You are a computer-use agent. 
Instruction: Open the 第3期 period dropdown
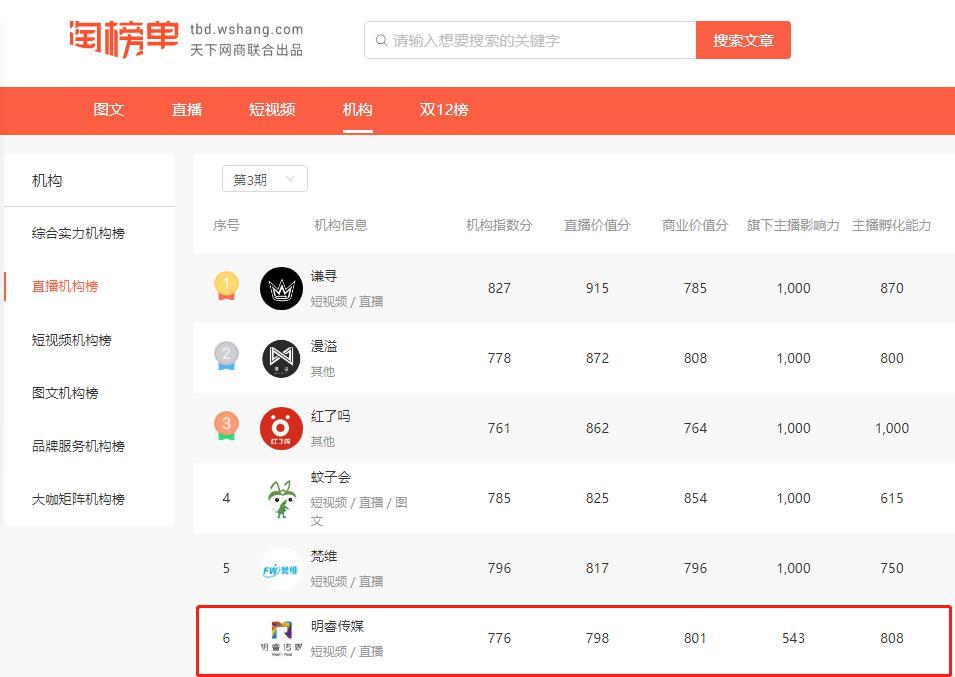click(x=265, y=179)
